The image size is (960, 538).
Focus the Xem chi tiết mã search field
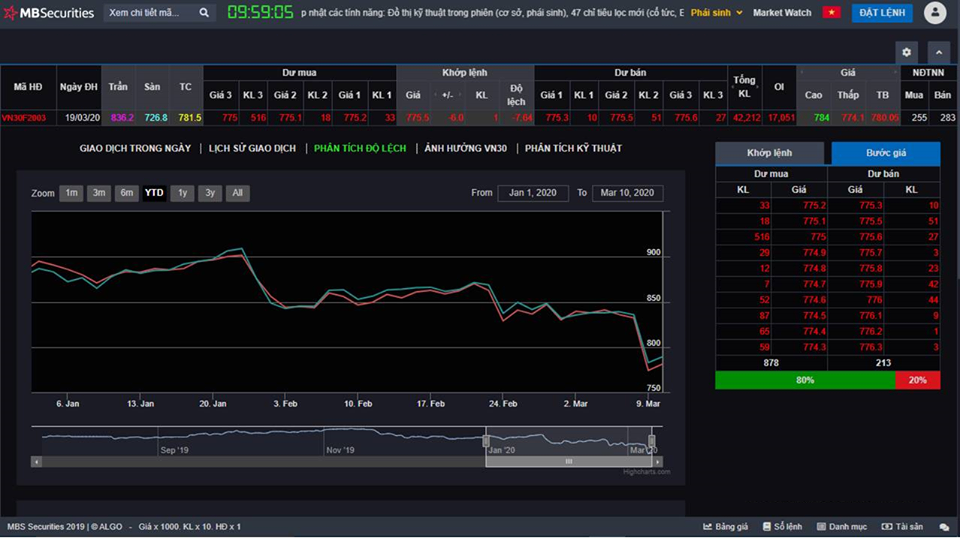152,12
